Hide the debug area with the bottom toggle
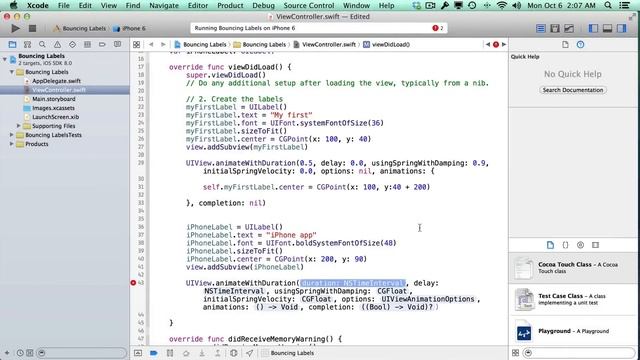Viewport: 640px width, 360px height. click(138, 353)
